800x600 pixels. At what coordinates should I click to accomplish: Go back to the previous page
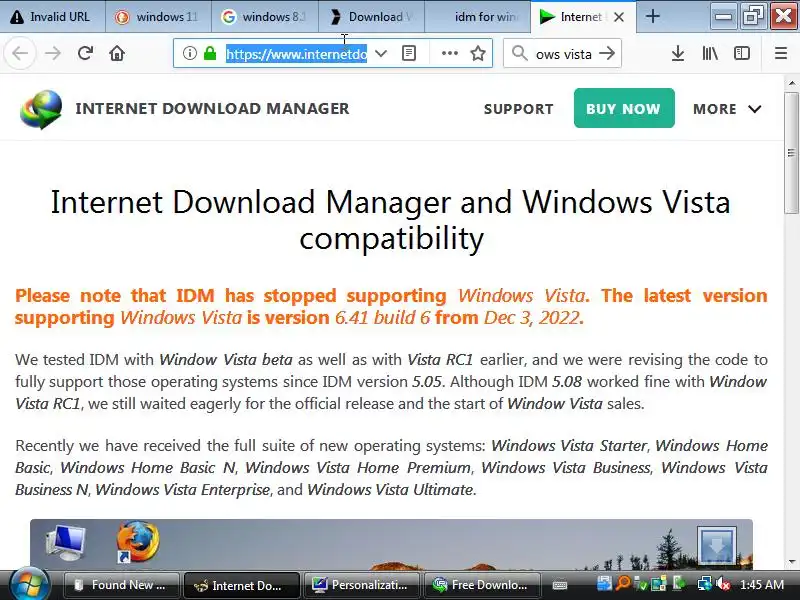pos(20,54)
